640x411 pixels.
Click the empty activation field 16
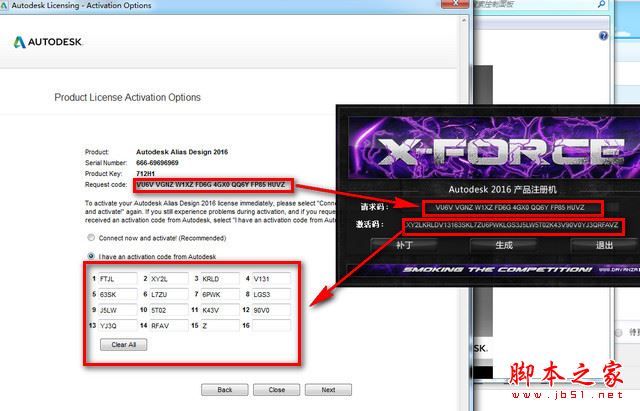point(271,326)
